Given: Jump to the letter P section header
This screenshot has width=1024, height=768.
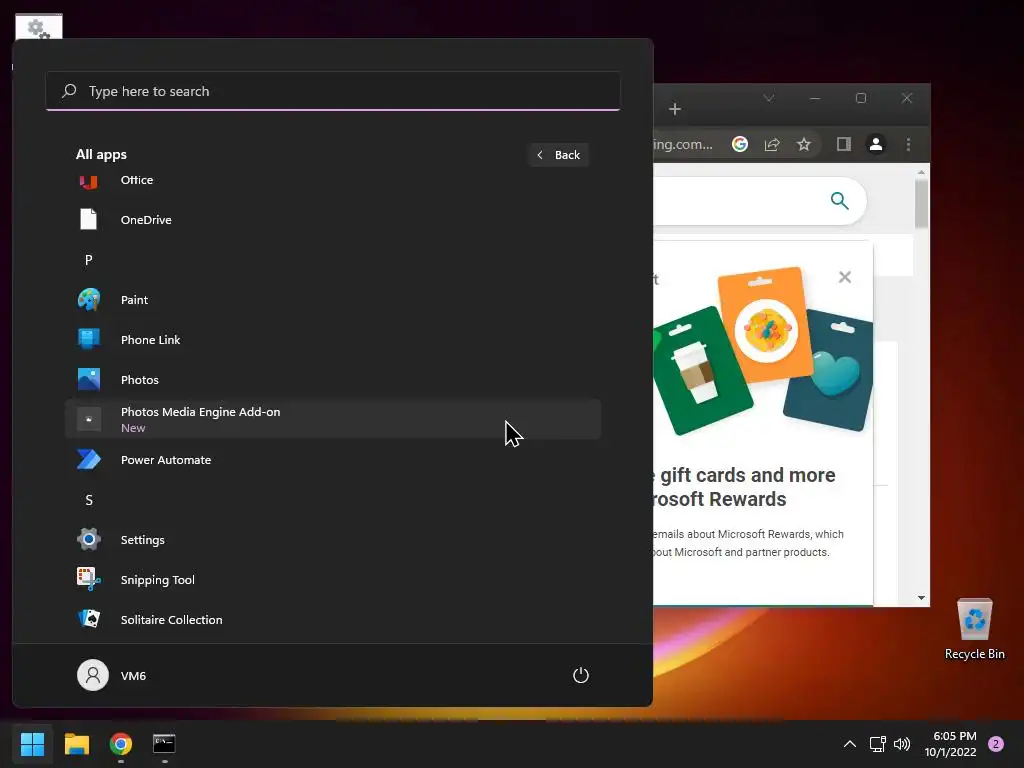Looking at the screenshot, I should (89, 260).
